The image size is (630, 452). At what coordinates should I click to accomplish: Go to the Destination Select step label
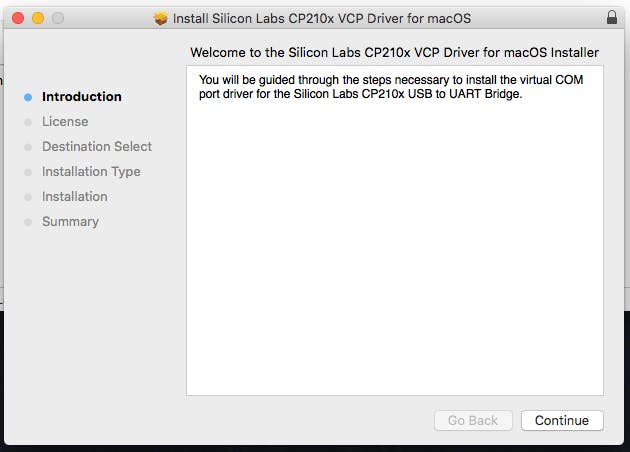tap(97, 147)
